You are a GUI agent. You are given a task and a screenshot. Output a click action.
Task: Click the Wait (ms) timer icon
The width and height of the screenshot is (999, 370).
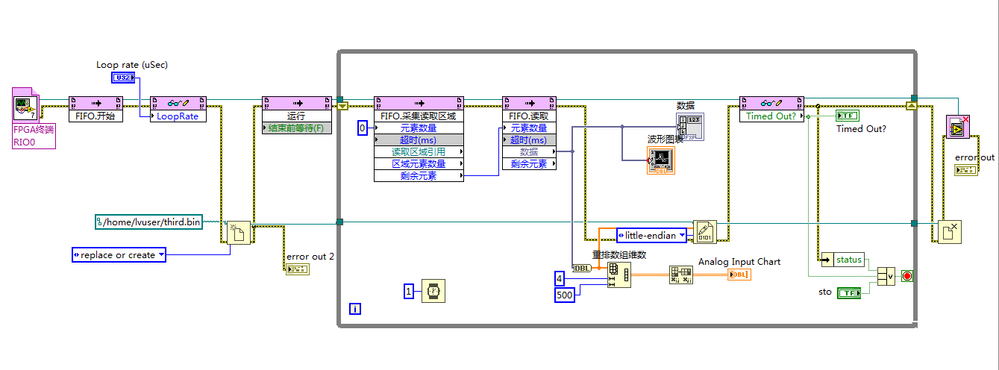(433, 291)
